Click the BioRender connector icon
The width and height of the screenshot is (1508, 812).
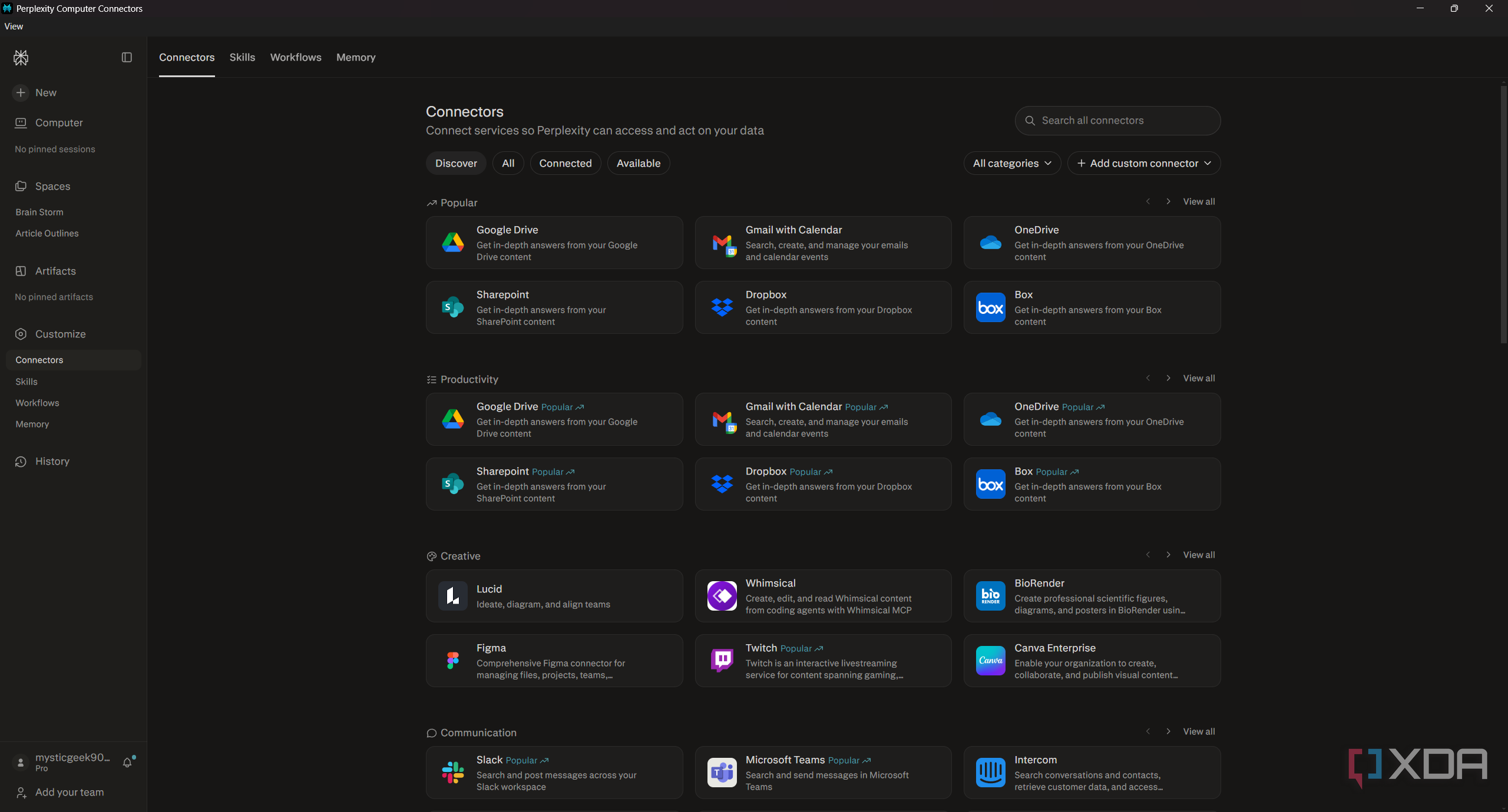[x=990, y=596]
